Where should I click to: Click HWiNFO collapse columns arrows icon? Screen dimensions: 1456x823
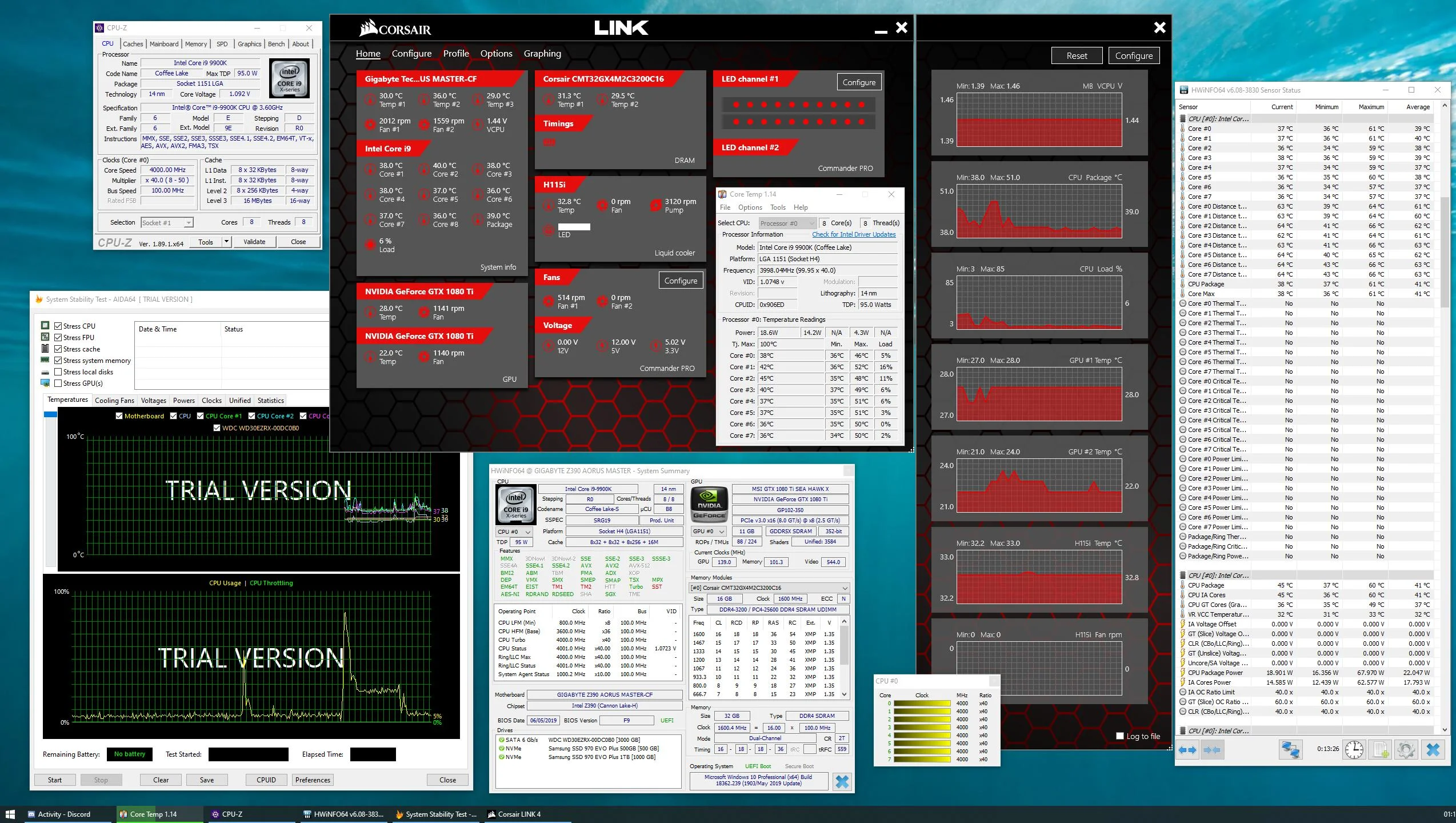tap(1212, 749)
